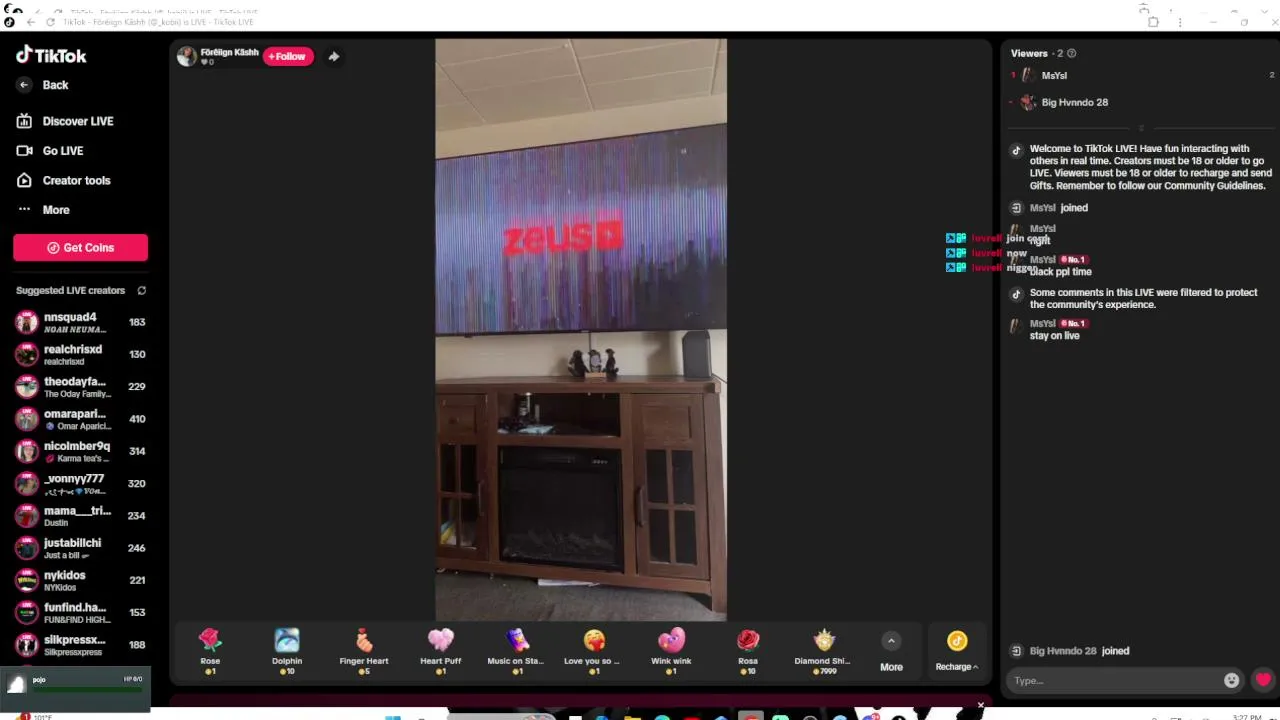Open the browser three-dot menu
Viewport: 1280px width, 720px height.
(1180, 22)
